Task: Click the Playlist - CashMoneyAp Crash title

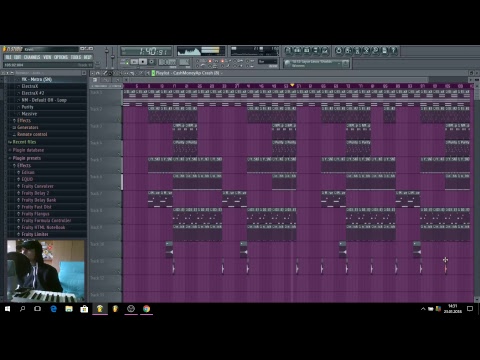Action: coord(188,73)
